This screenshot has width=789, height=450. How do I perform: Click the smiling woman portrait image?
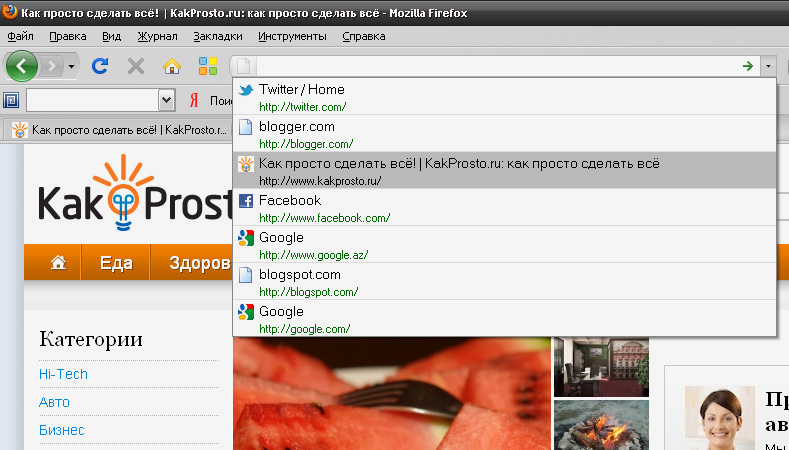(x=720, y=418)
